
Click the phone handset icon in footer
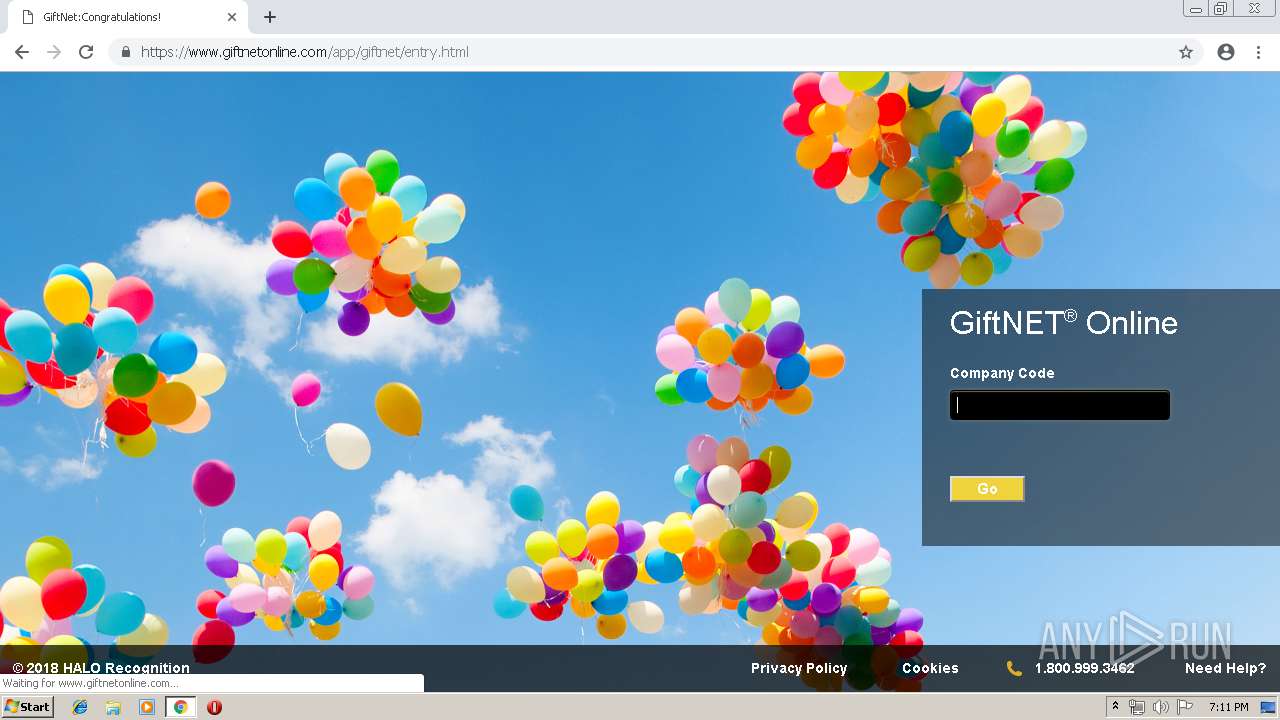tap(1014, 668)
